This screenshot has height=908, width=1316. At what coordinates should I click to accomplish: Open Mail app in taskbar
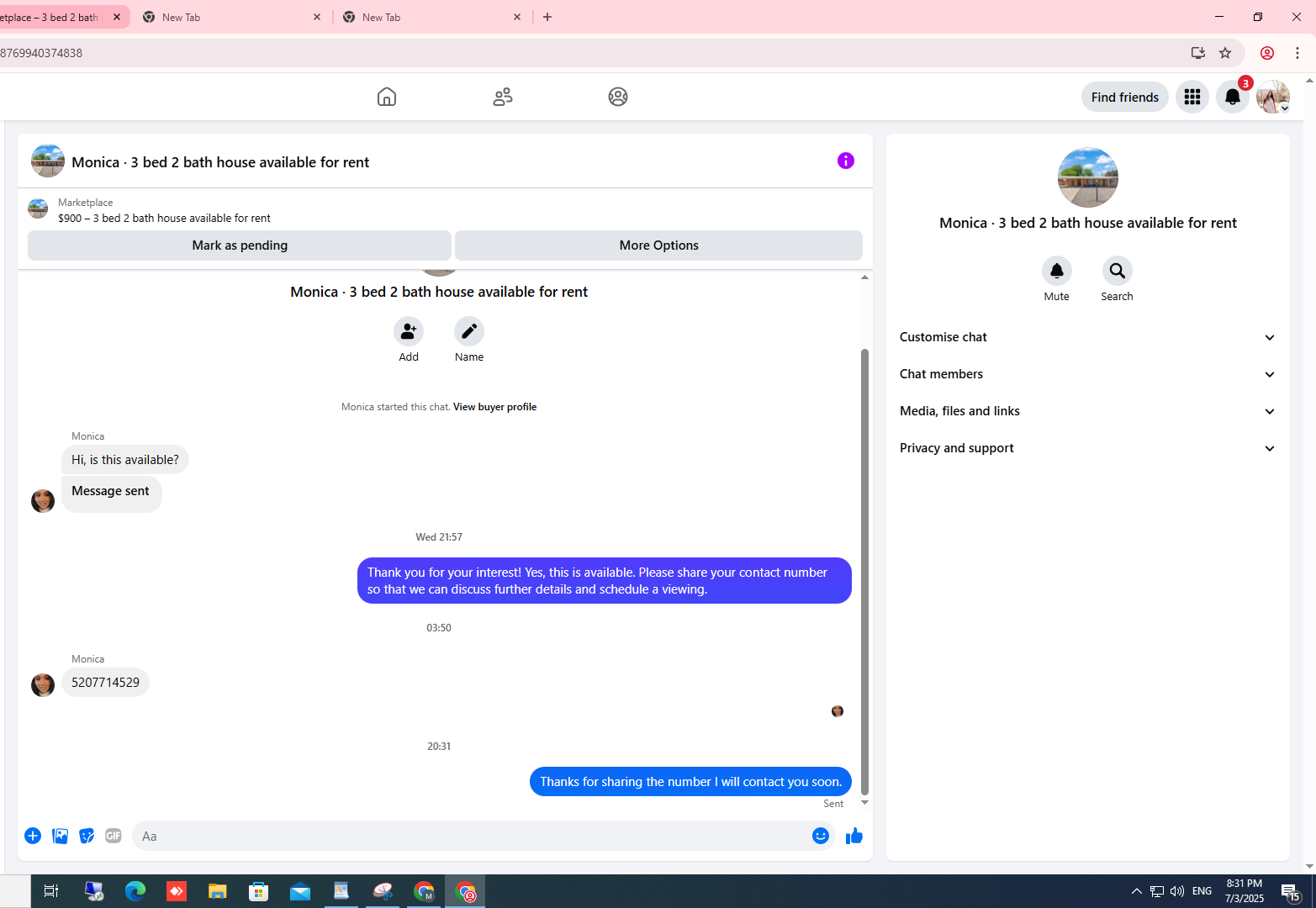click(x=300, y=891)
